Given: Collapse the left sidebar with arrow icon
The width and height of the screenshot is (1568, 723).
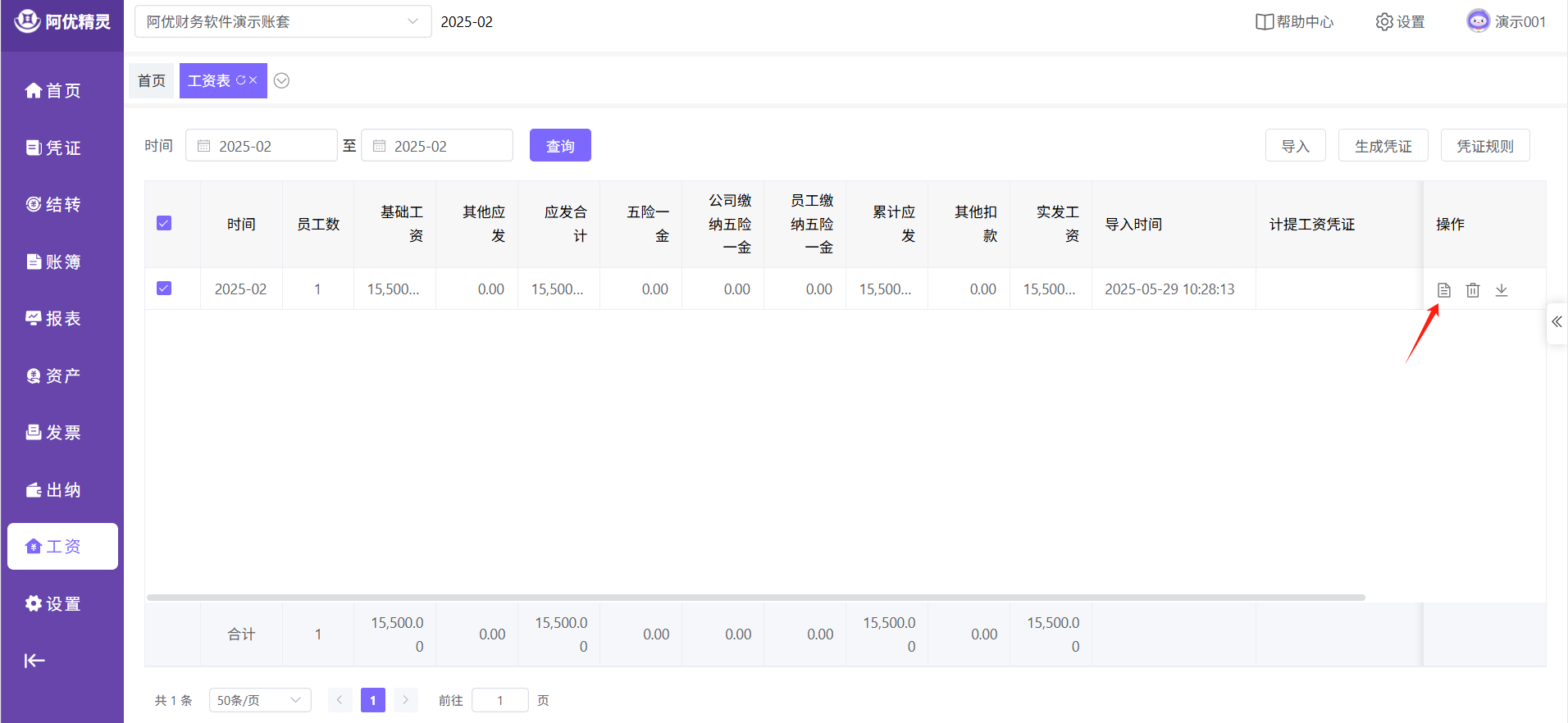Looking at the screenshot, I should coord(34,661).
